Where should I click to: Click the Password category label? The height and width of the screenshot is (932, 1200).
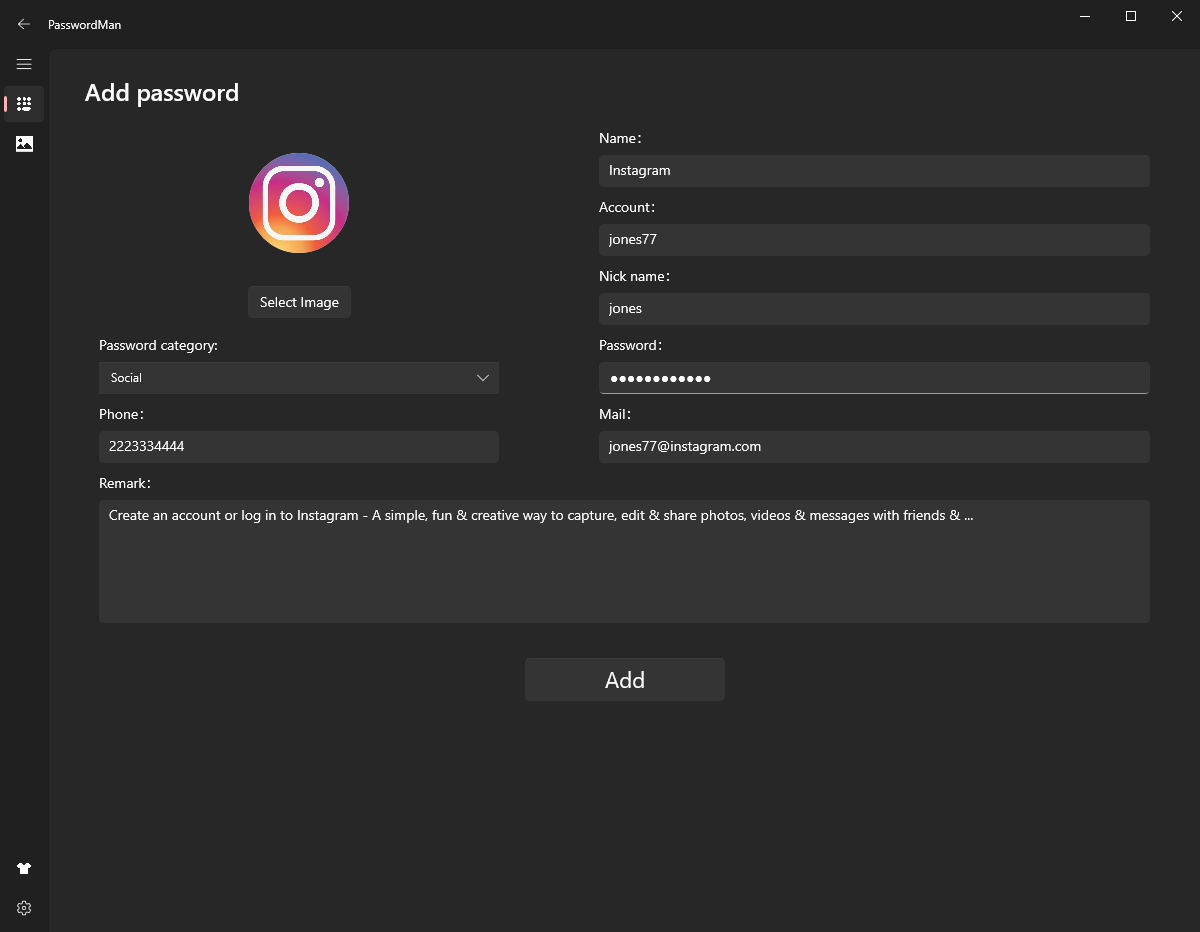coord(158,345)
